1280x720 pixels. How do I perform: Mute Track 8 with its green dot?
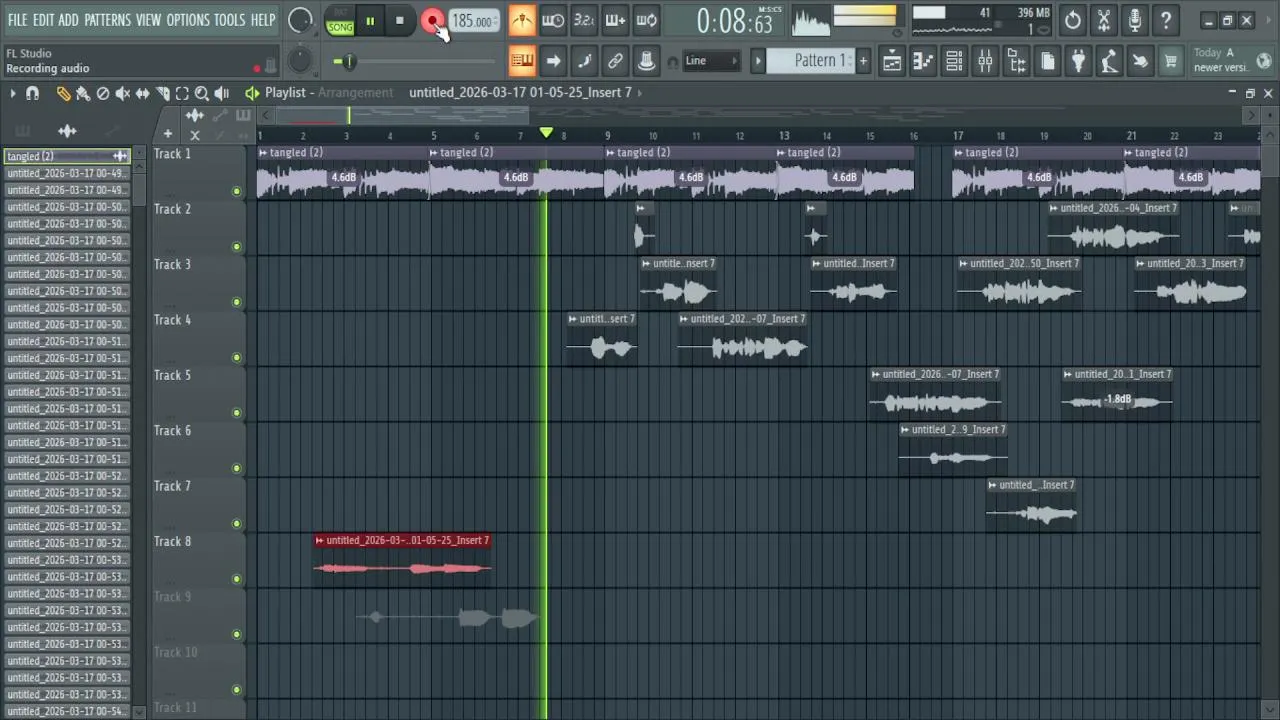(237, 579)
